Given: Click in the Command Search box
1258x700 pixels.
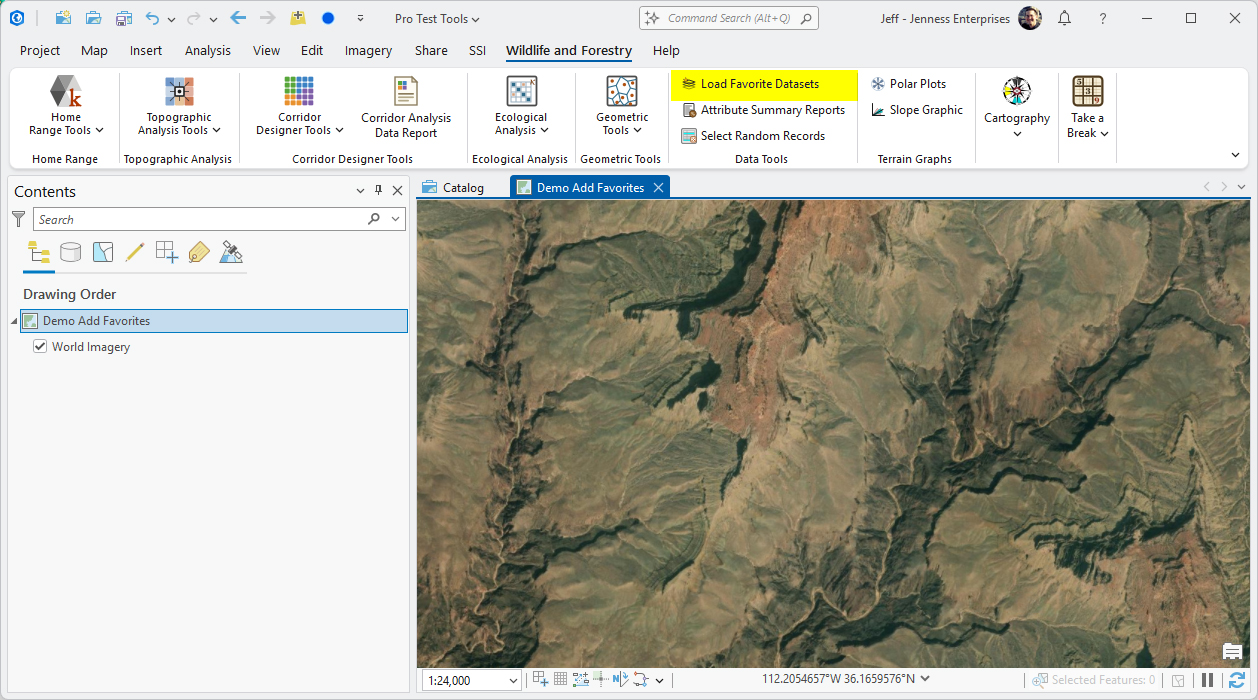Looking at the screenshot, I should tap(729, 18).
